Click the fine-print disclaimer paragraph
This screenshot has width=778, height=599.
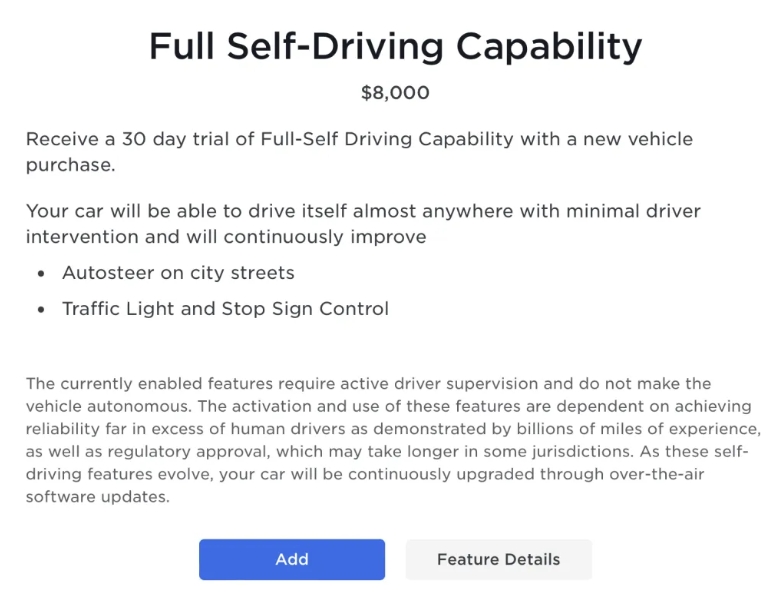coord(391,440)
